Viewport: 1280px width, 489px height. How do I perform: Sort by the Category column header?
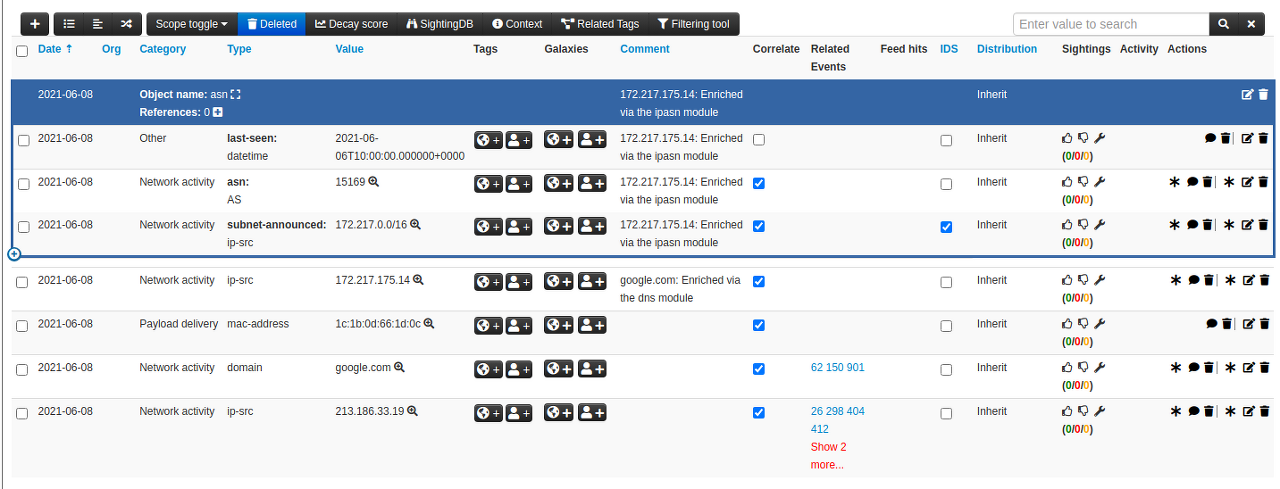coord(162,49)
